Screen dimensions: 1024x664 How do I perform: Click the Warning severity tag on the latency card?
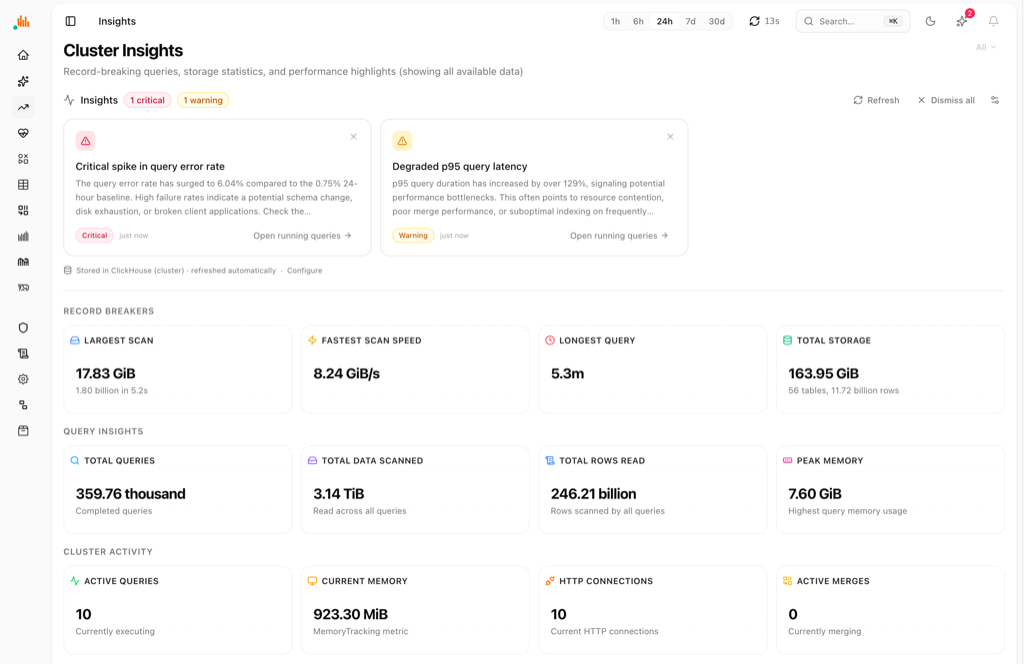tap(413, 236)
